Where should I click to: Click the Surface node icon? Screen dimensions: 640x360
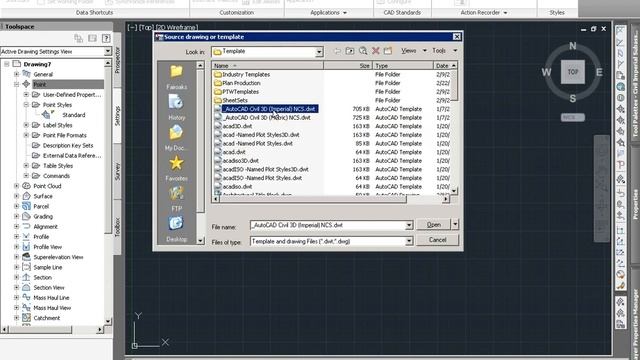[27, 196]
